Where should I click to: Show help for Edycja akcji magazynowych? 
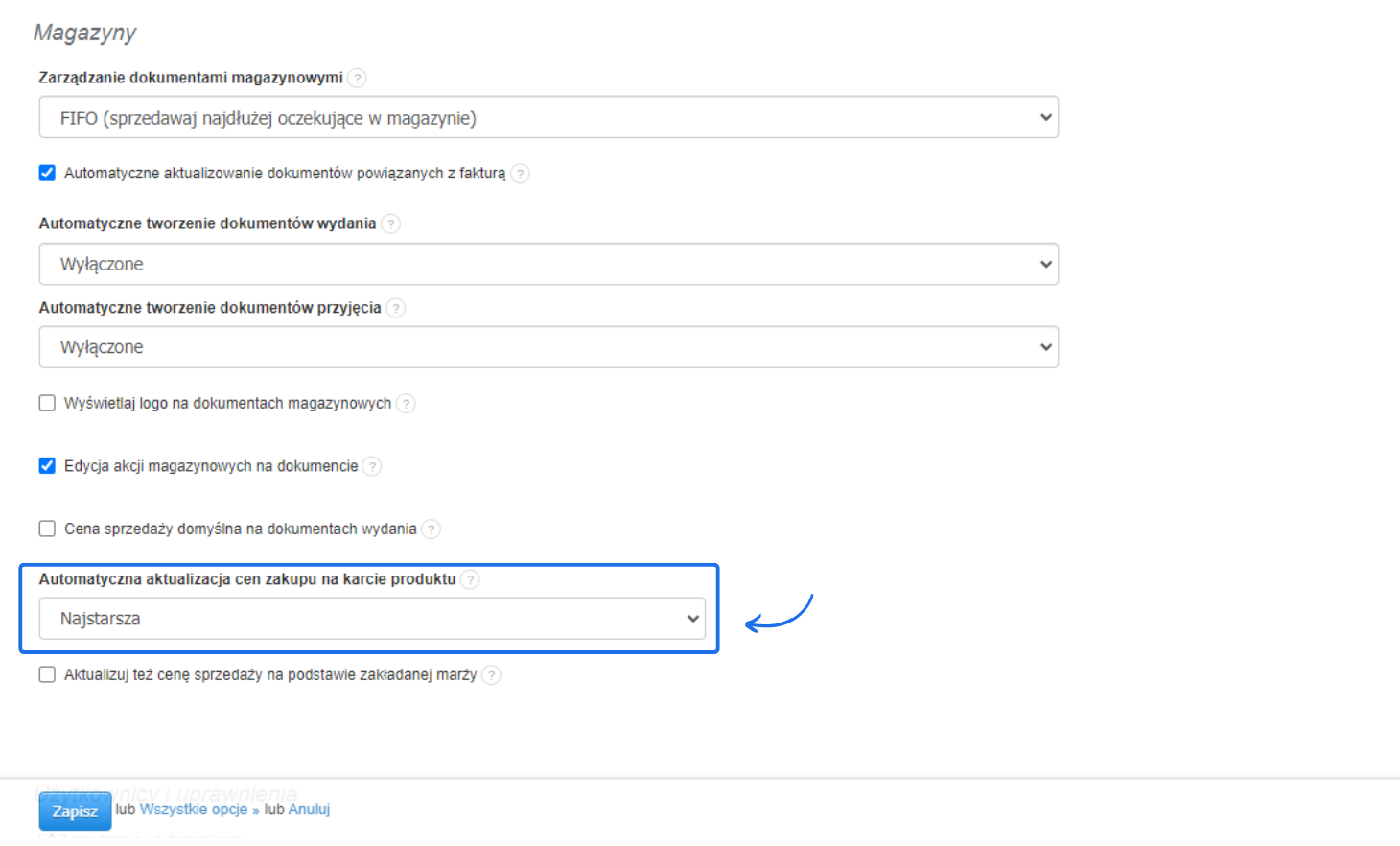click(372, 466)
